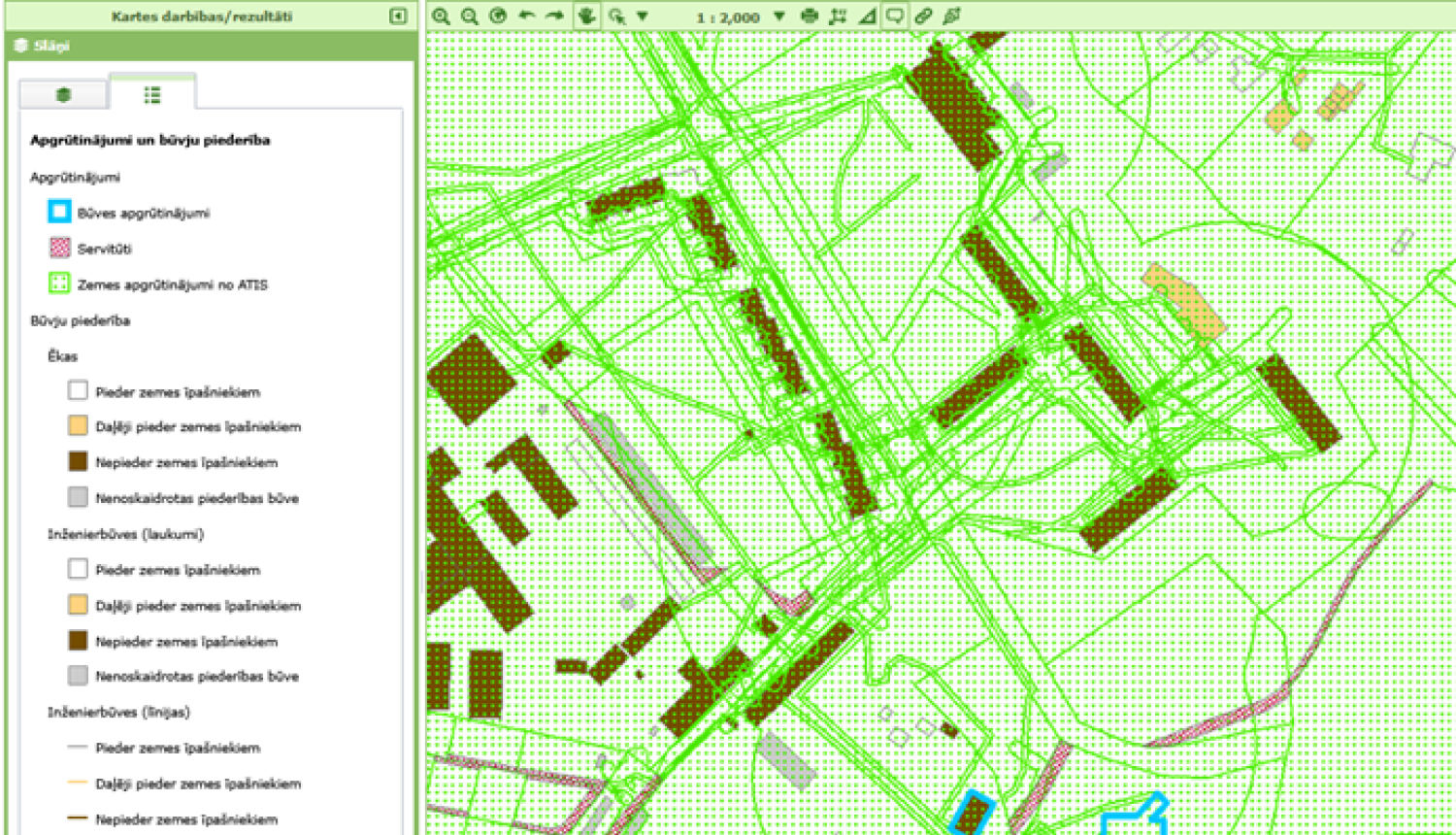Print the map with printer icon
1456x835 pixels.
[810, 17]
